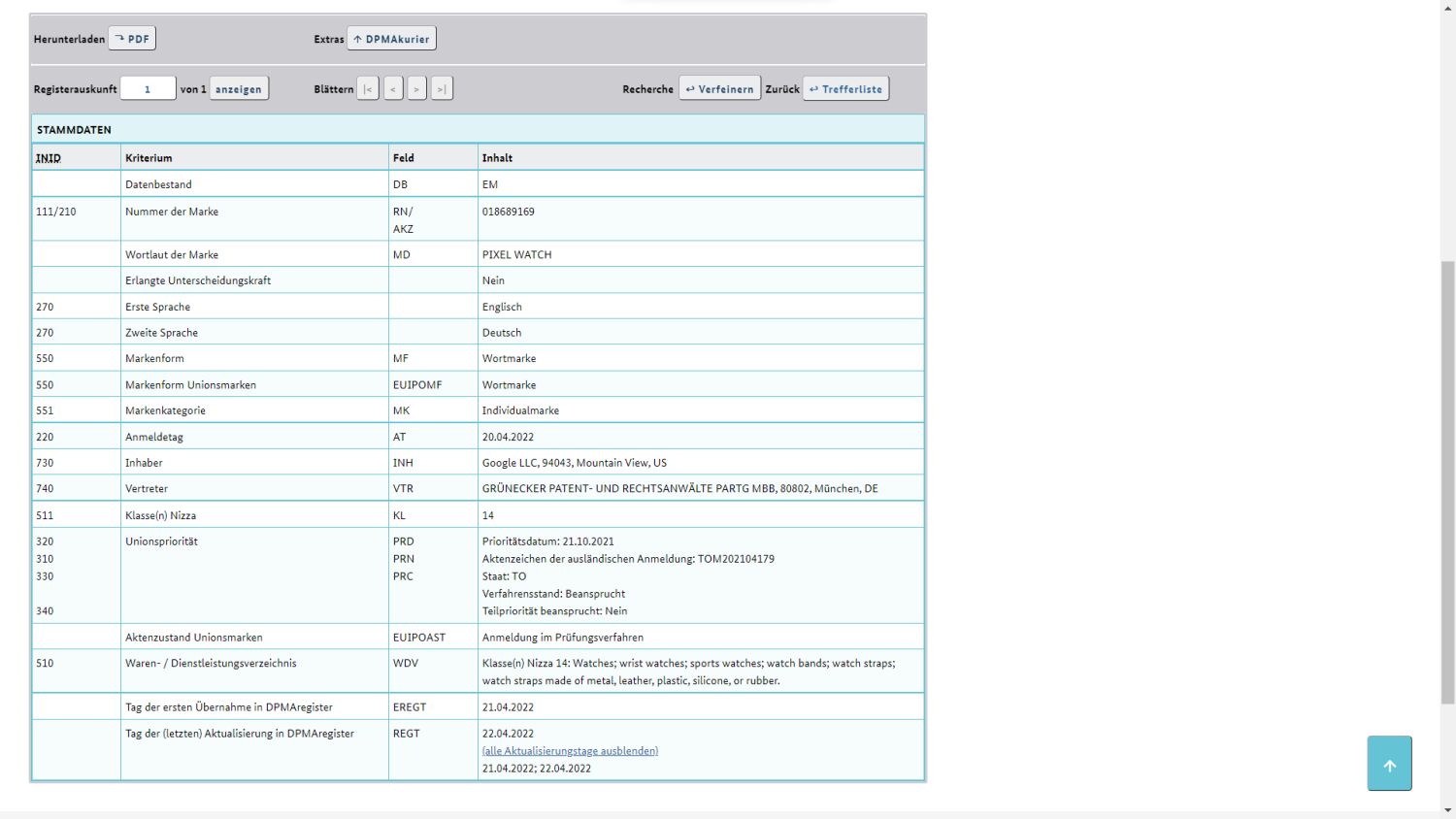Click the Registerauskunft number input field
Screen dimensions: 1456x819
point(148,89)
